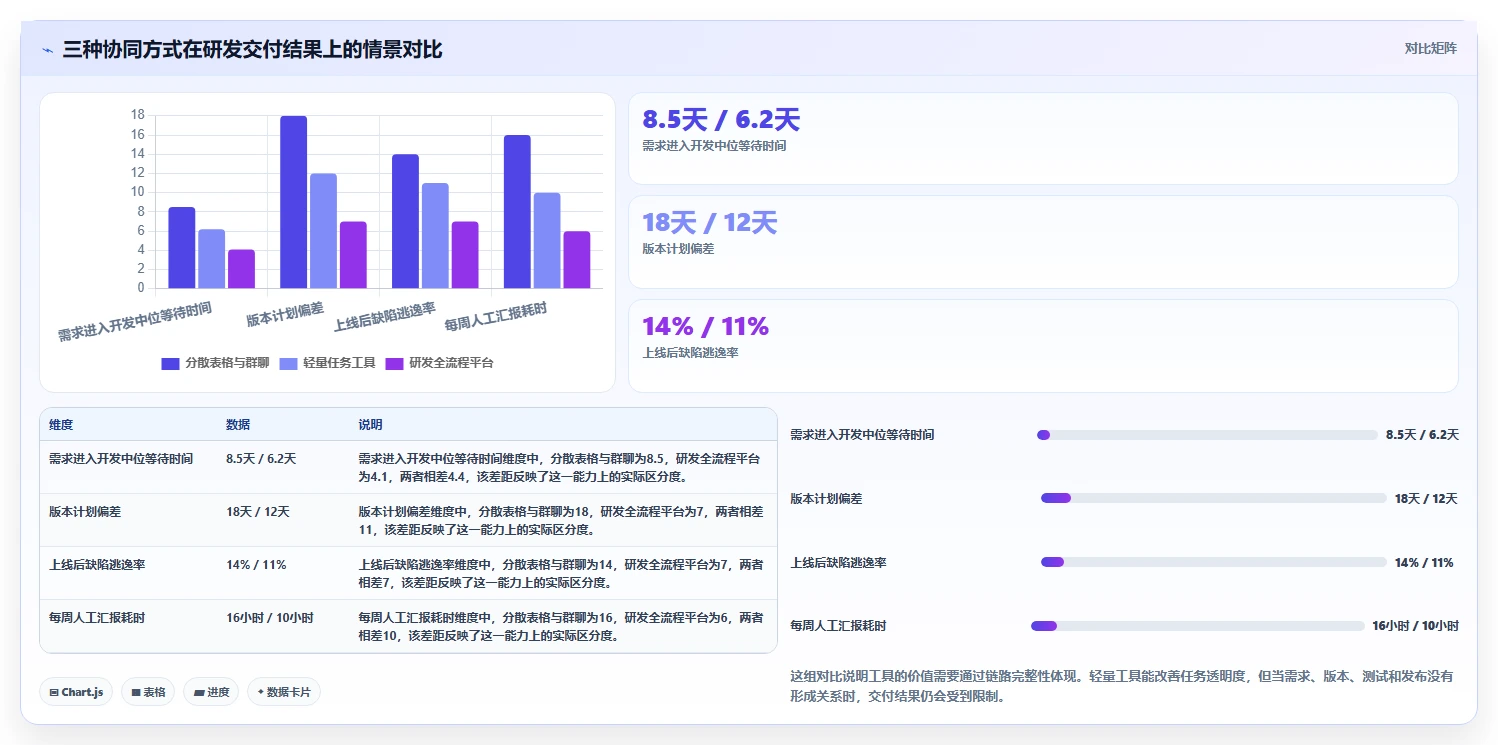Viewport: 1498px width, 745px height.
Task: Click the 对比矩阵 label in header
Action: pyautogui.click(x=1430, y=48)
